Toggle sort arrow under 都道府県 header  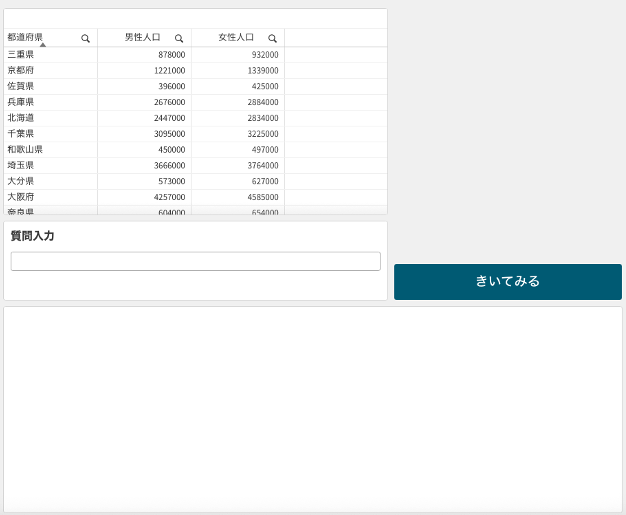coord(42,45)
